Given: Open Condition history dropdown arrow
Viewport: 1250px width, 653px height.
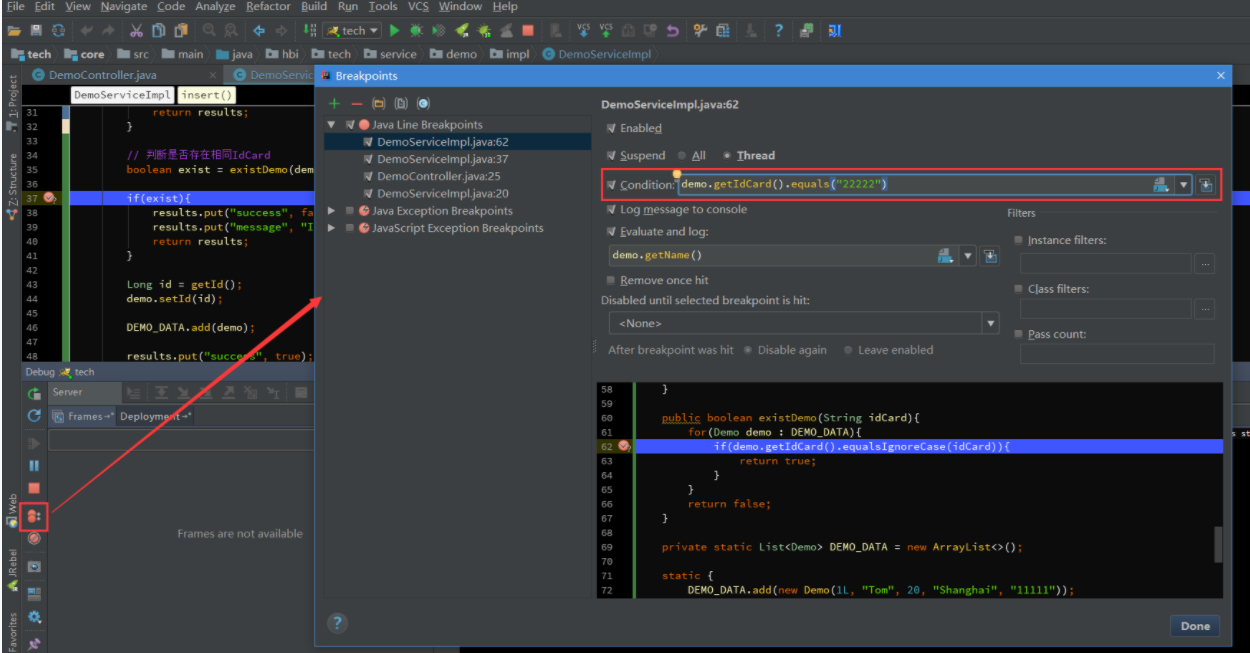Looking at the screenshot, I should tap(1184, 185).
